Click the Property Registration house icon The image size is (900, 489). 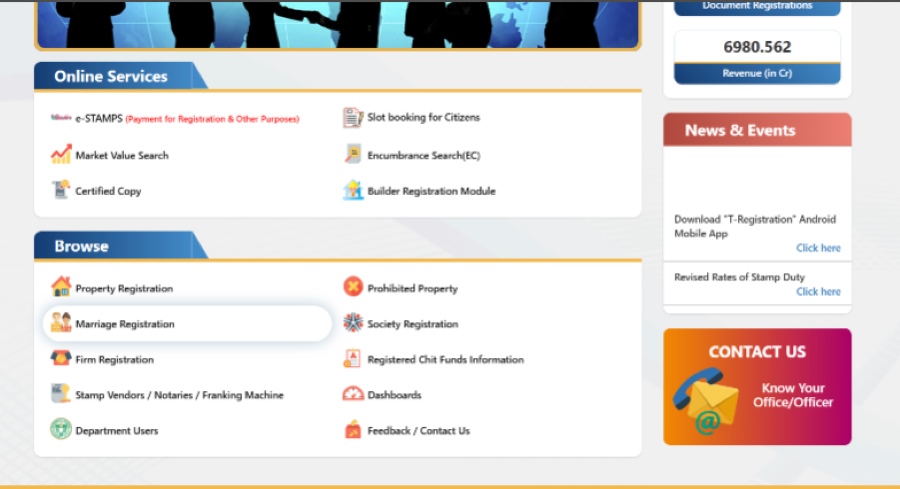(61, 288)
